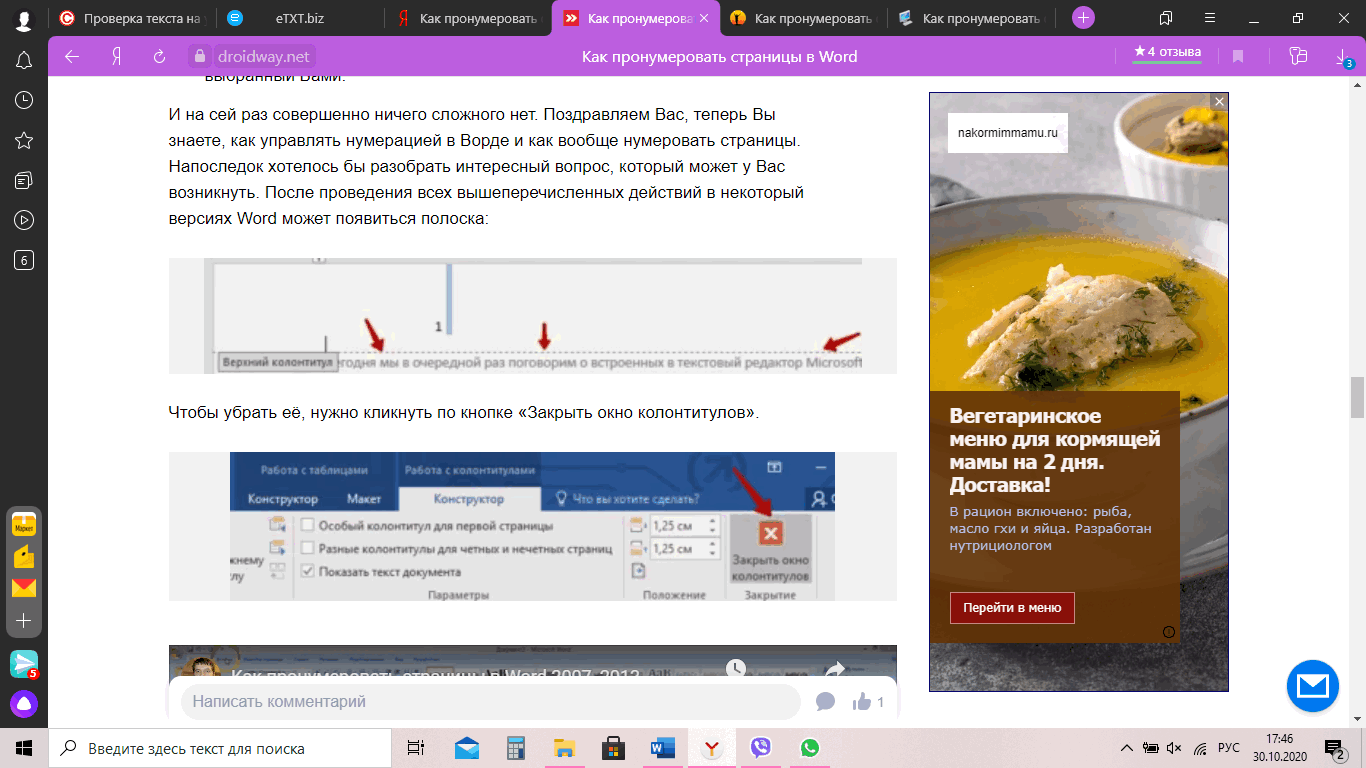Open browsing history clock icon
The width and height of the screenshot is (1366, 768).
[x=24, y=100]
